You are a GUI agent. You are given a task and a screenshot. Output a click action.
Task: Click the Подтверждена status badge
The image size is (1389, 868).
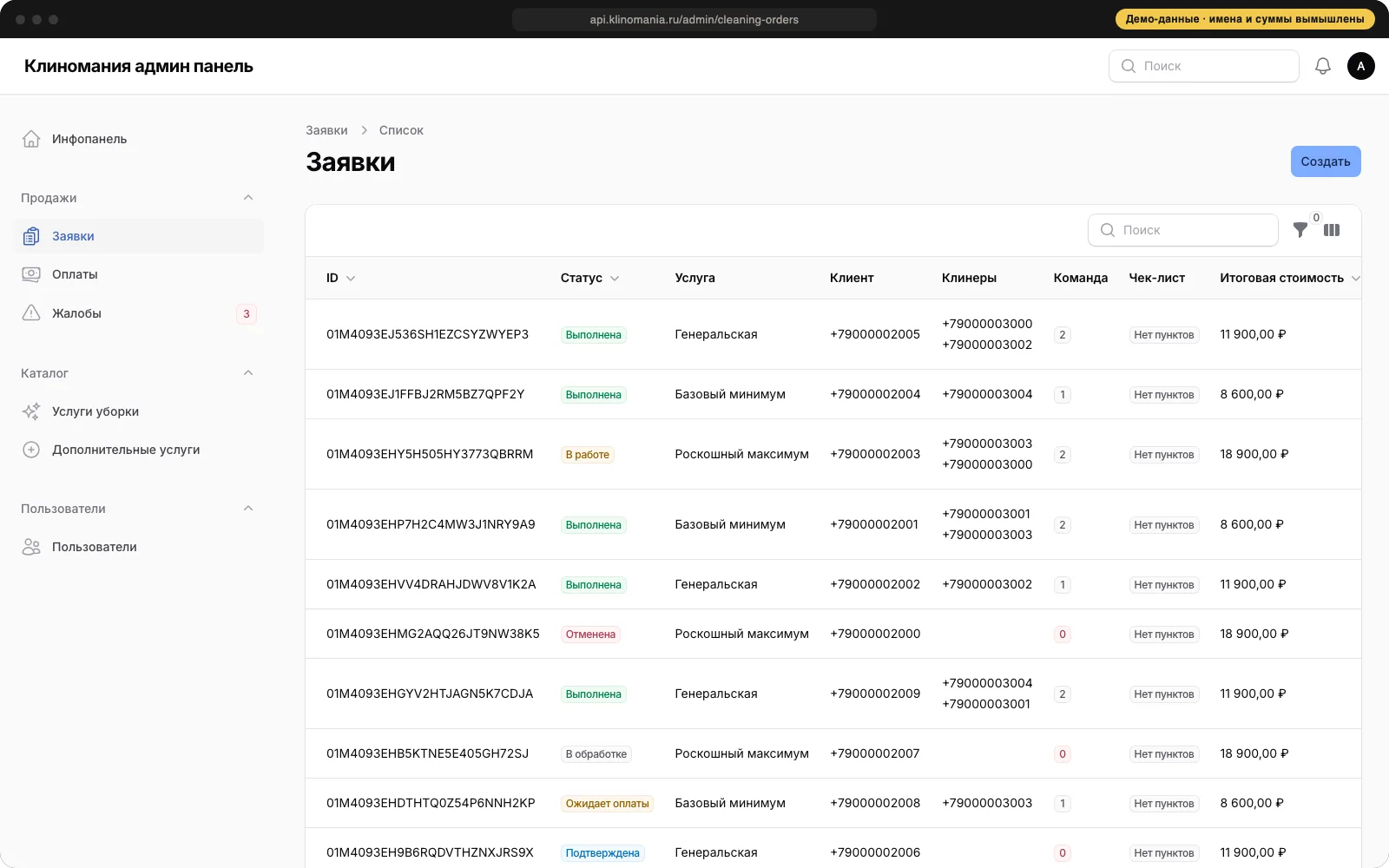coord(602,852)
